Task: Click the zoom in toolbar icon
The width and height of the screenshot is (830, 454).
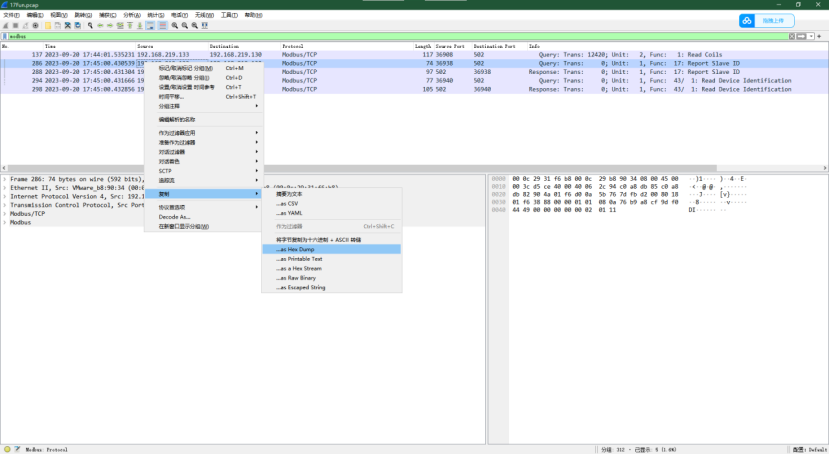Action: click(x=174, y=25)
